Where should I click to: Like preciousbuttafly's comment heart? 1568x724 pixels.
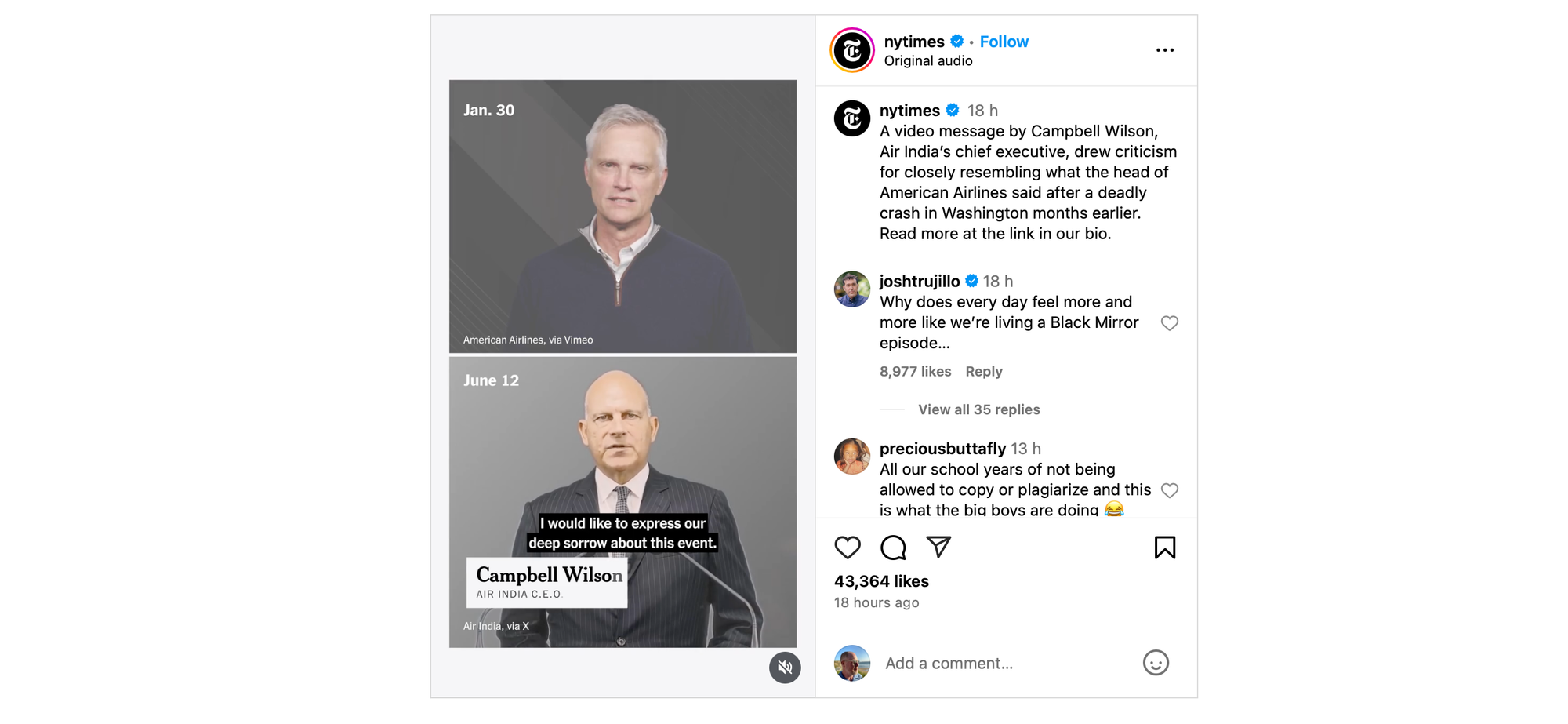point(1170,490)
